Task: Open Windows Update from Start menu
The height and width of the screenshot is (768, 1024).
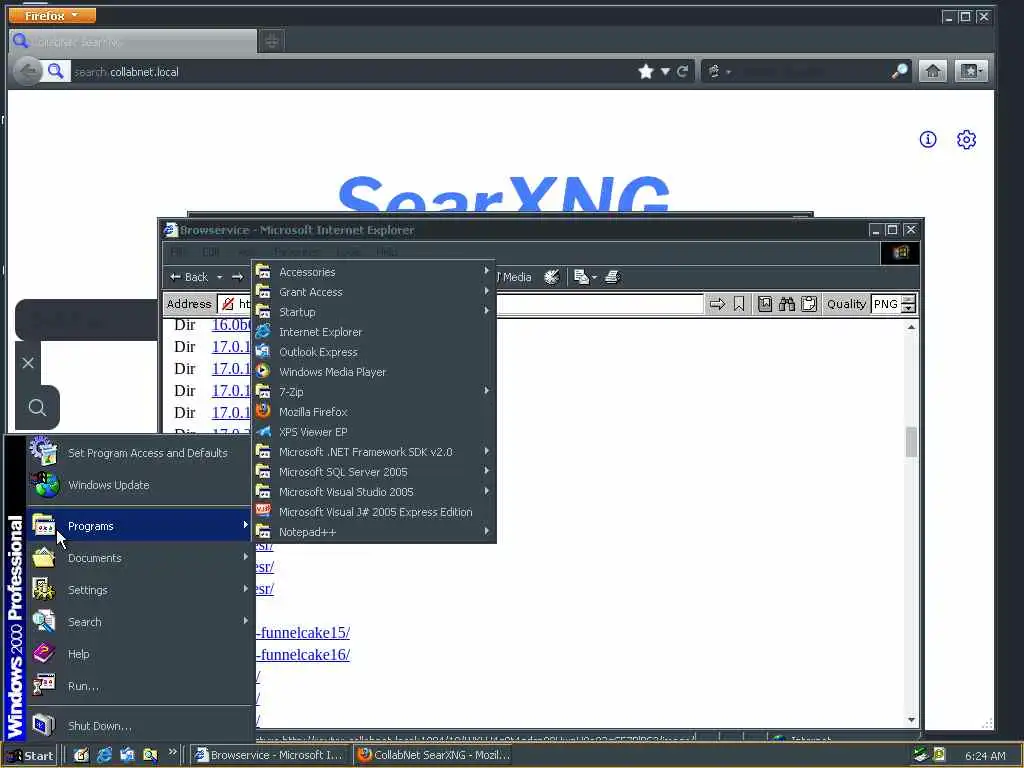Action: tap(140, 485)
